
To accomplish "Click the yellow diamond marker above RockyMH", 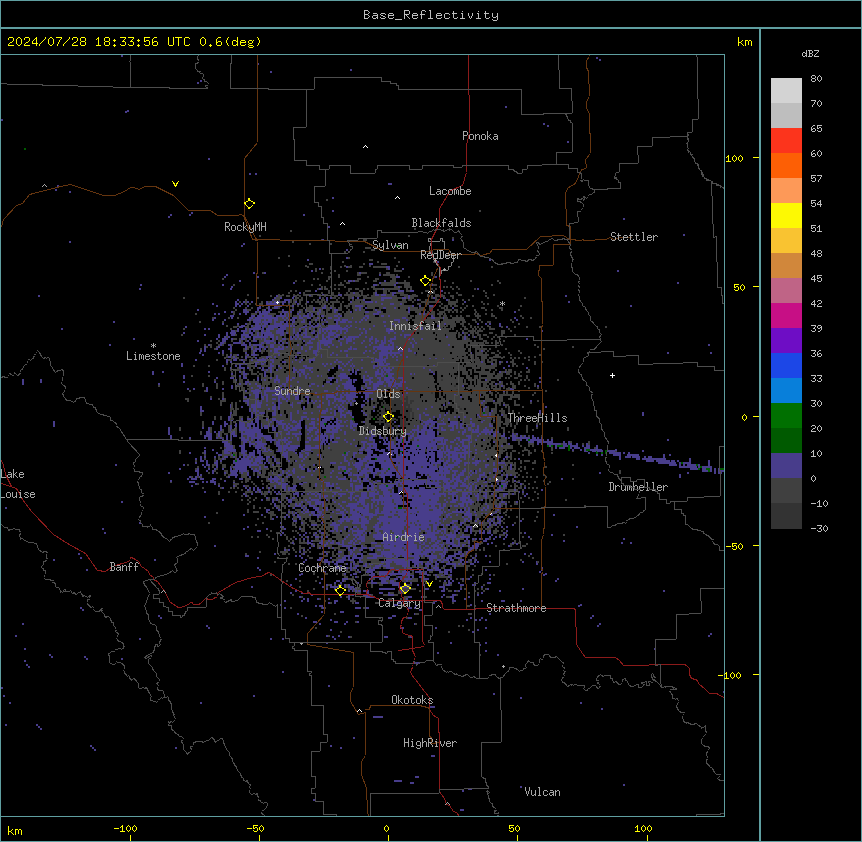I will (x=249, y=204).
